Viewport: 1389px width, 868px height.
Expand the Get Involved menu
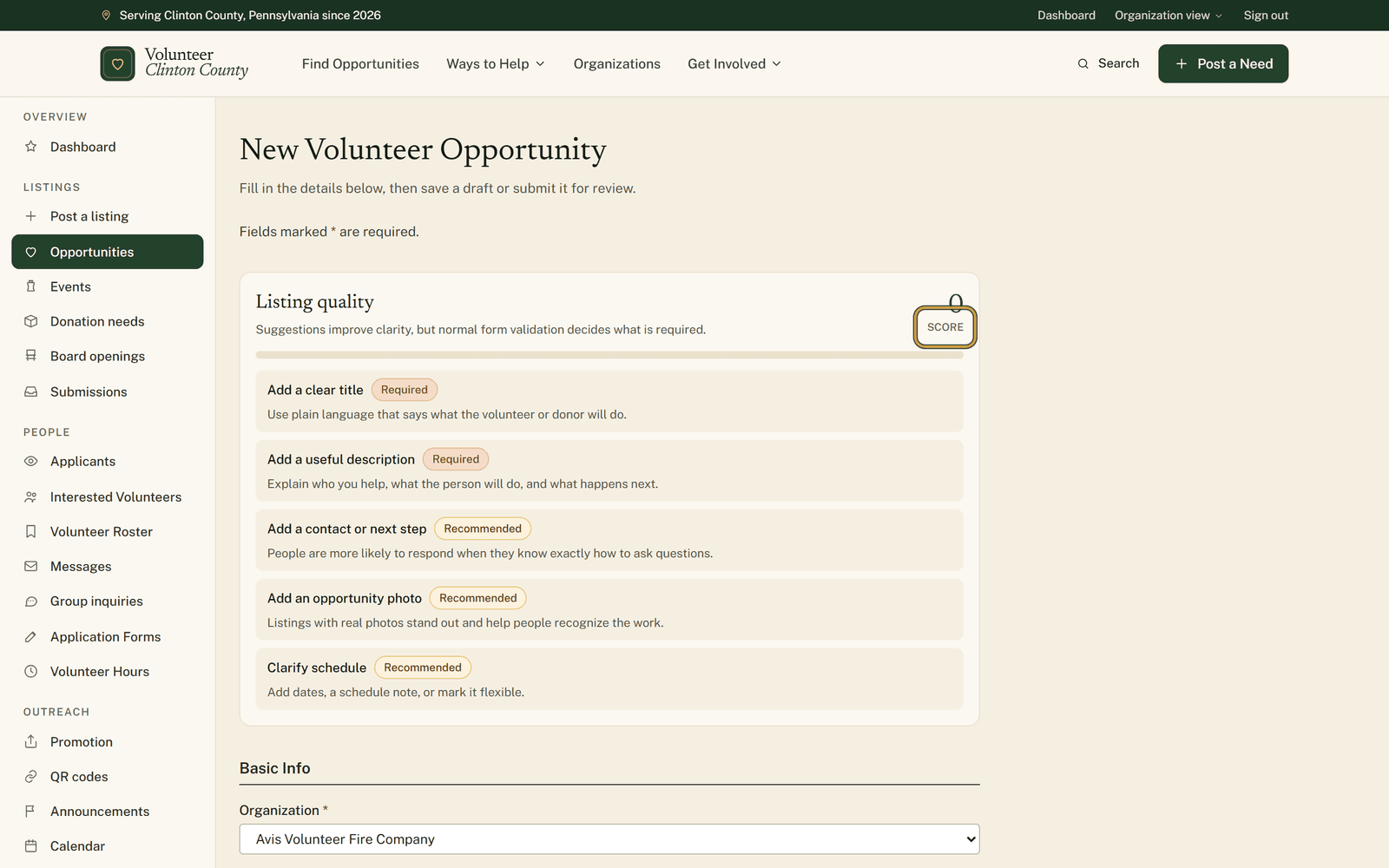tap(734, 63)
